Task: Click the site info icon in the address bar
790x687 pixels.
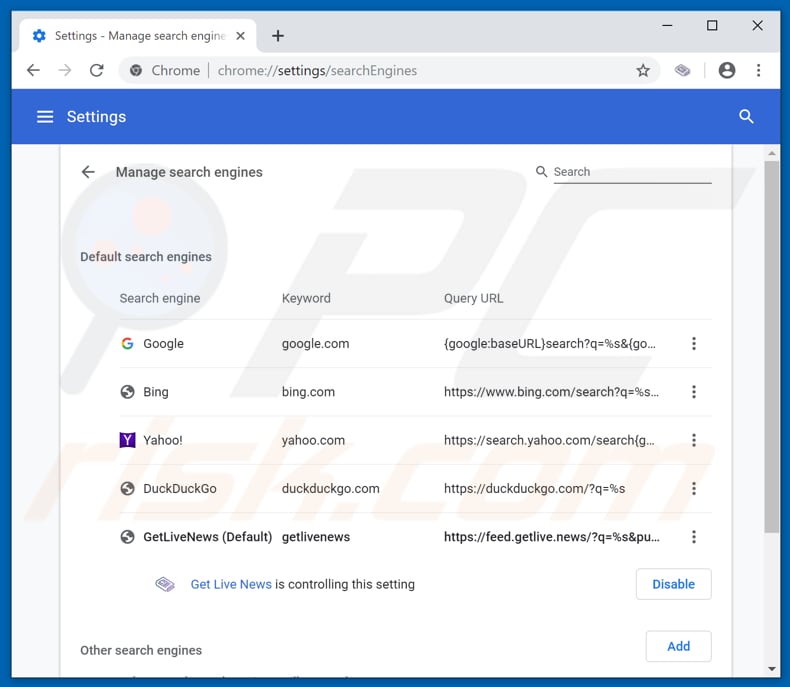Action: 136,71
